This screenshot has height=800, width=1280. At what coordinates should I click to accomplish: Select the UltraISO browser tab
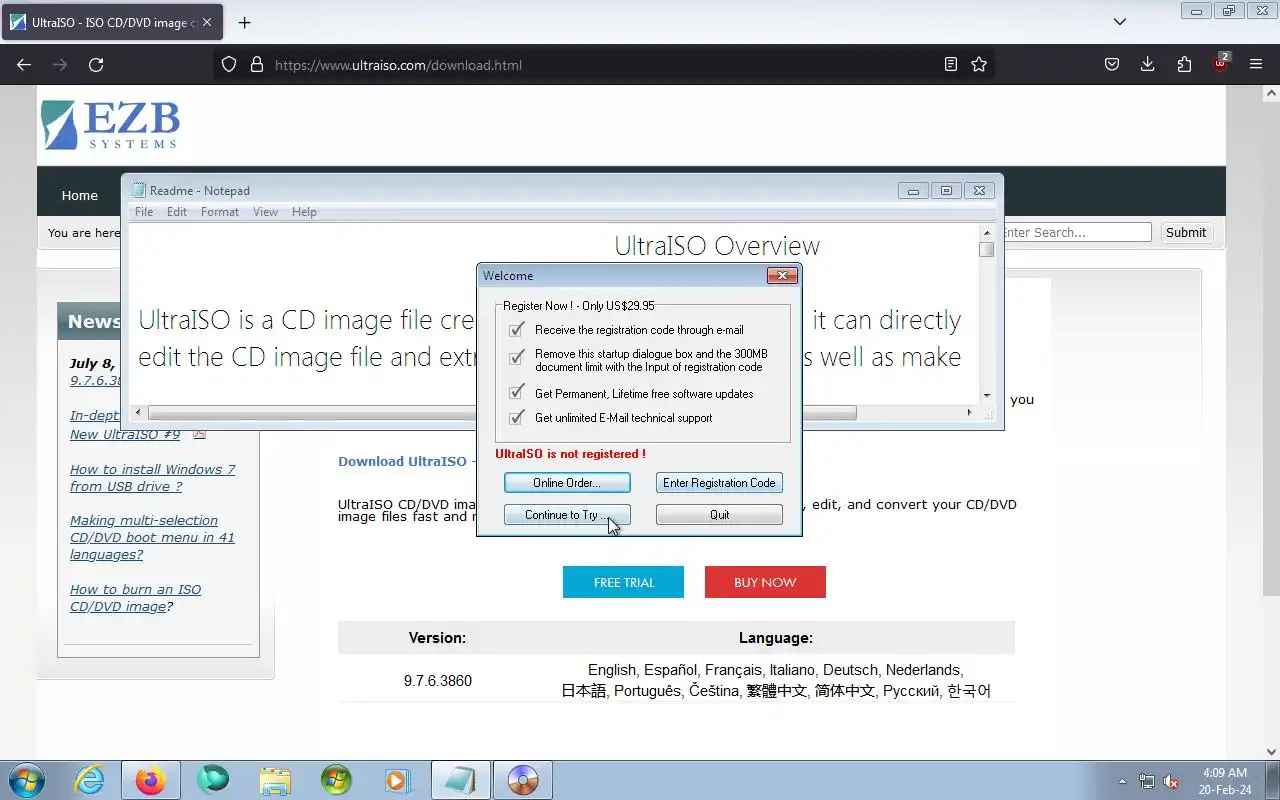[110, 22]
